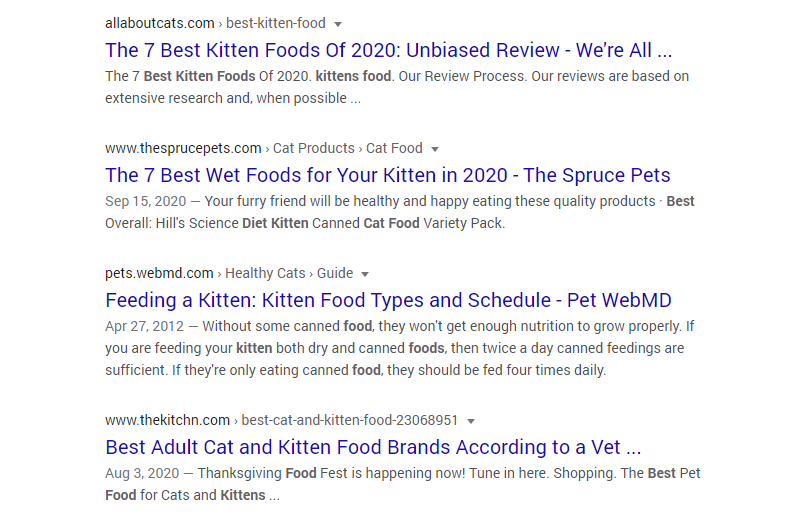
Task: Select the best-cat-and-kitten-food-23068951 breadcrumb
Action: click(x=350, y=420)
